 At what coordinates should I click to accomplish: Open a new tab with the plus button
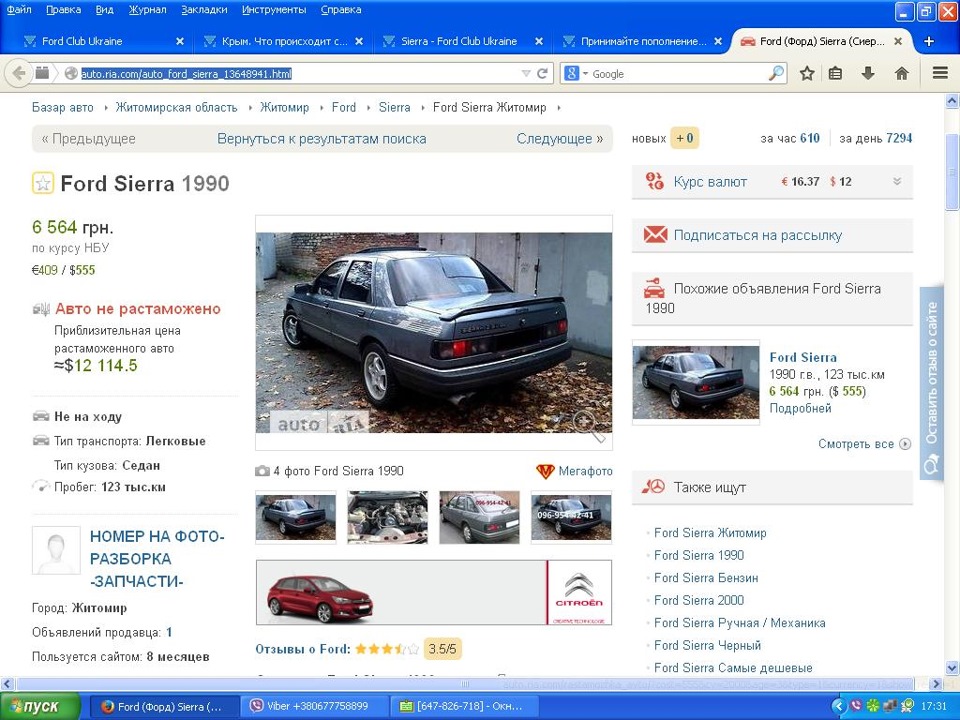(x=929, y=41)
